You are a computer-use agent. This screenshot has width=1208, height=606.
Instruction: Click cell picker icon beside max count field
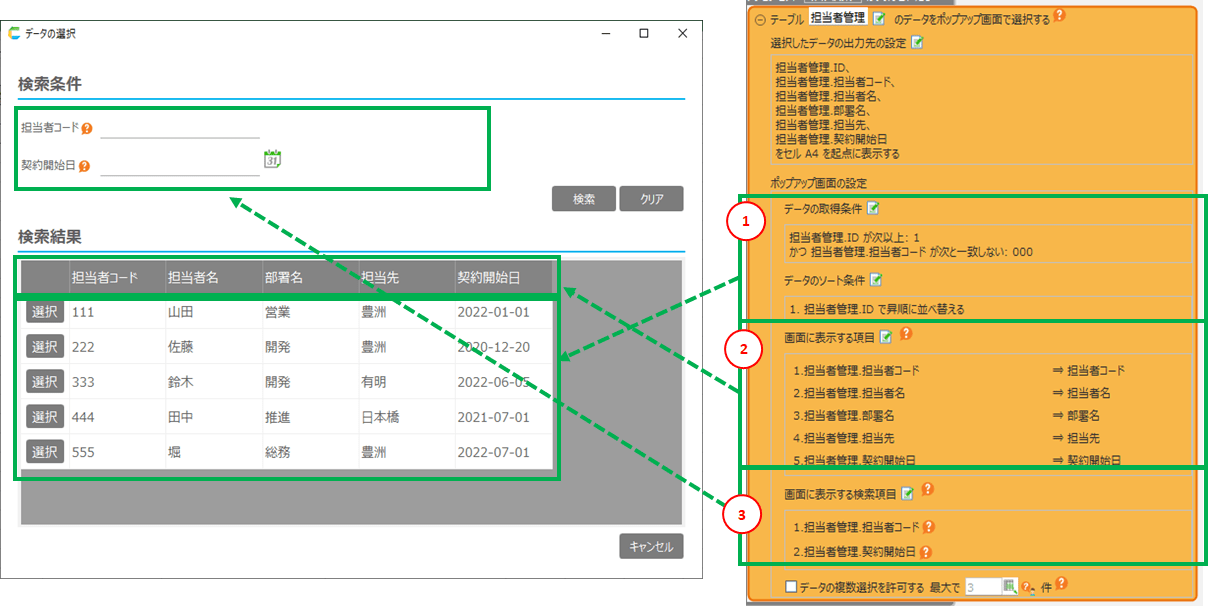click(x=1009, y=587)
